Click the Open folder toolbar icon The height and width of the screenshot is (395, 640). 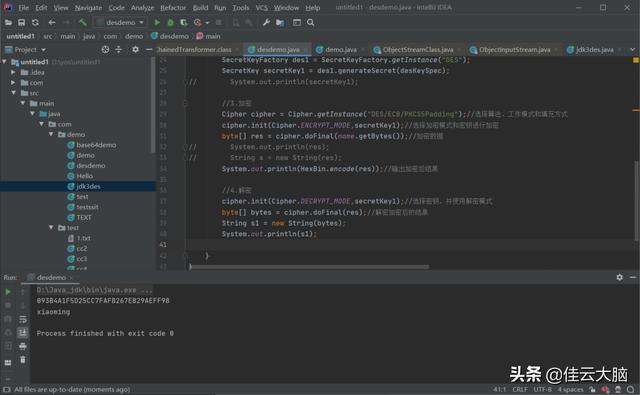[x=8, y=22]
